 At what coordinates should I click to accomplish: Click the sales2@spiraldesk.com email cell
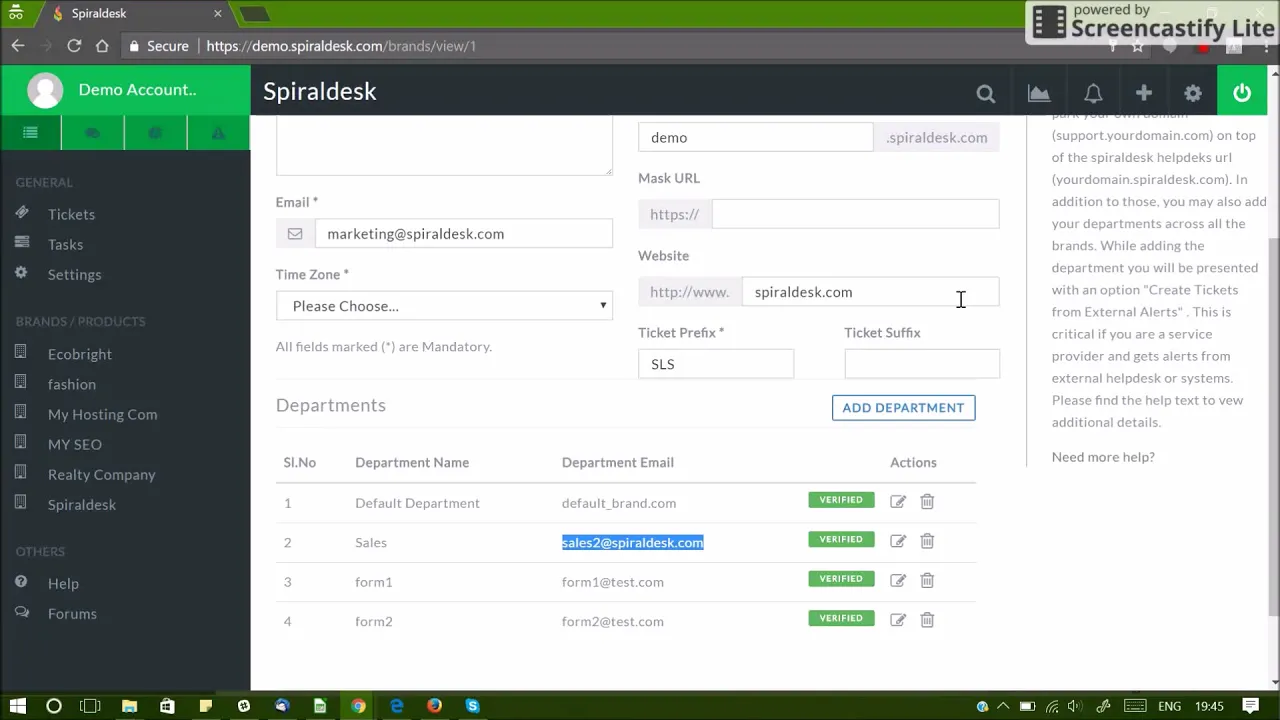(632, 542)
